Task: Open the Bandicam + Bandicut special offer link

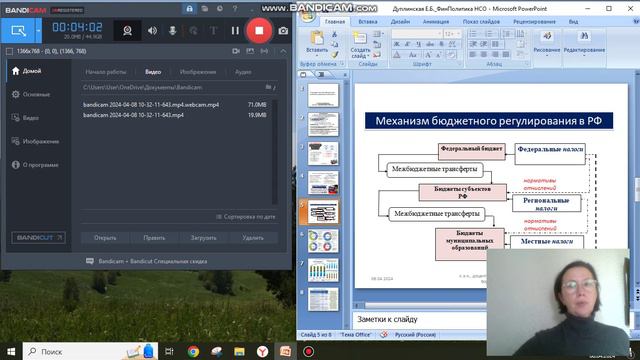Action: click(147, 261)
